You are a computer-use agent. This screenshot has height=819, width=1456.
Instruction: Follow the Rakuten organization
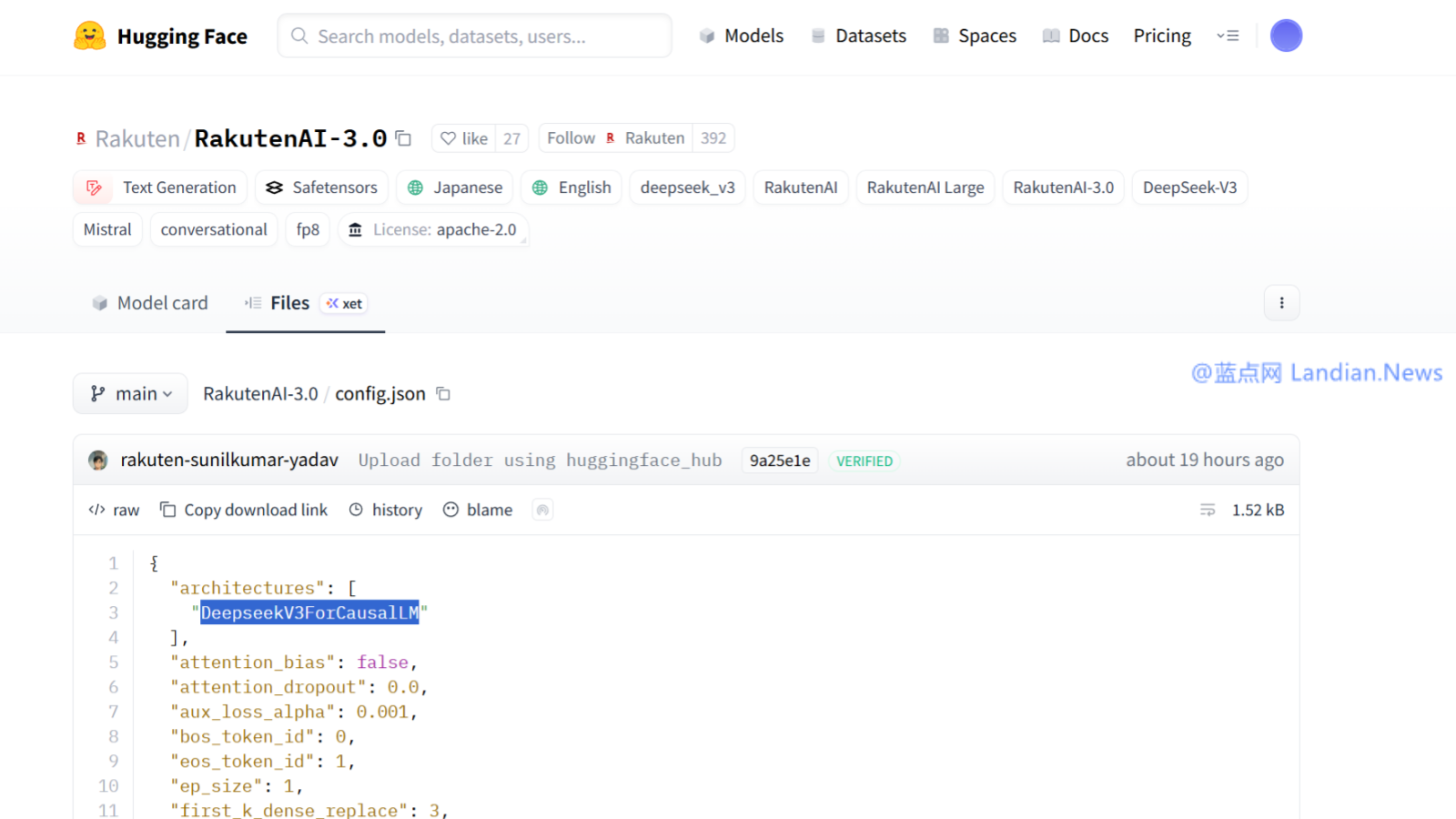point(571,138)
